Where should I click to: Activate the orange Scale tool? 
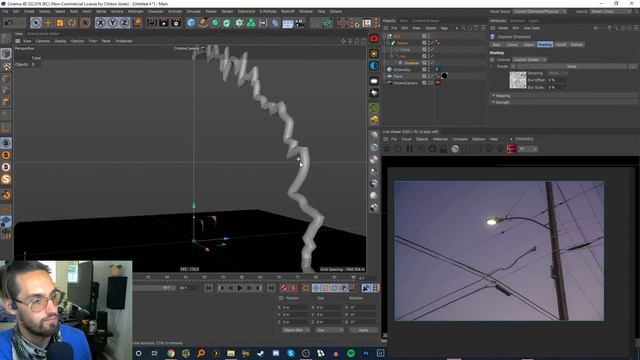[x=60, y=23]
